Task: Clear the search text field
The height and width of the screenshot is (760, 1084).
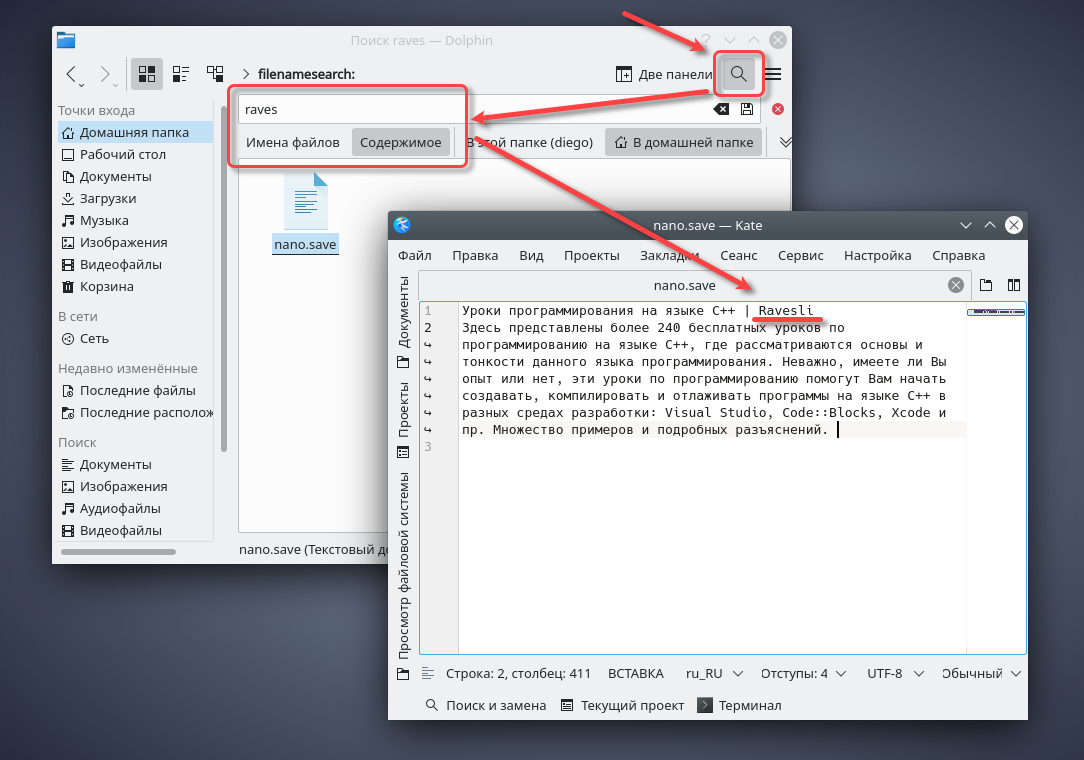Action: point(721,109)
